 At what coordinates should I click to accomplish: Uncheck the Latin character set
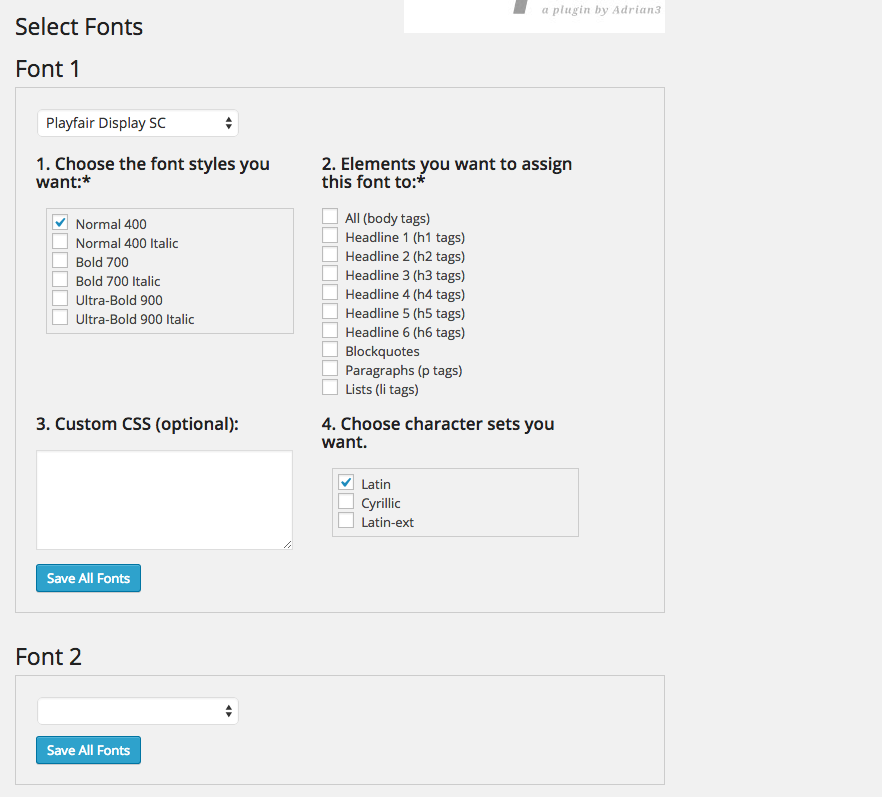[x=346, y=483]
